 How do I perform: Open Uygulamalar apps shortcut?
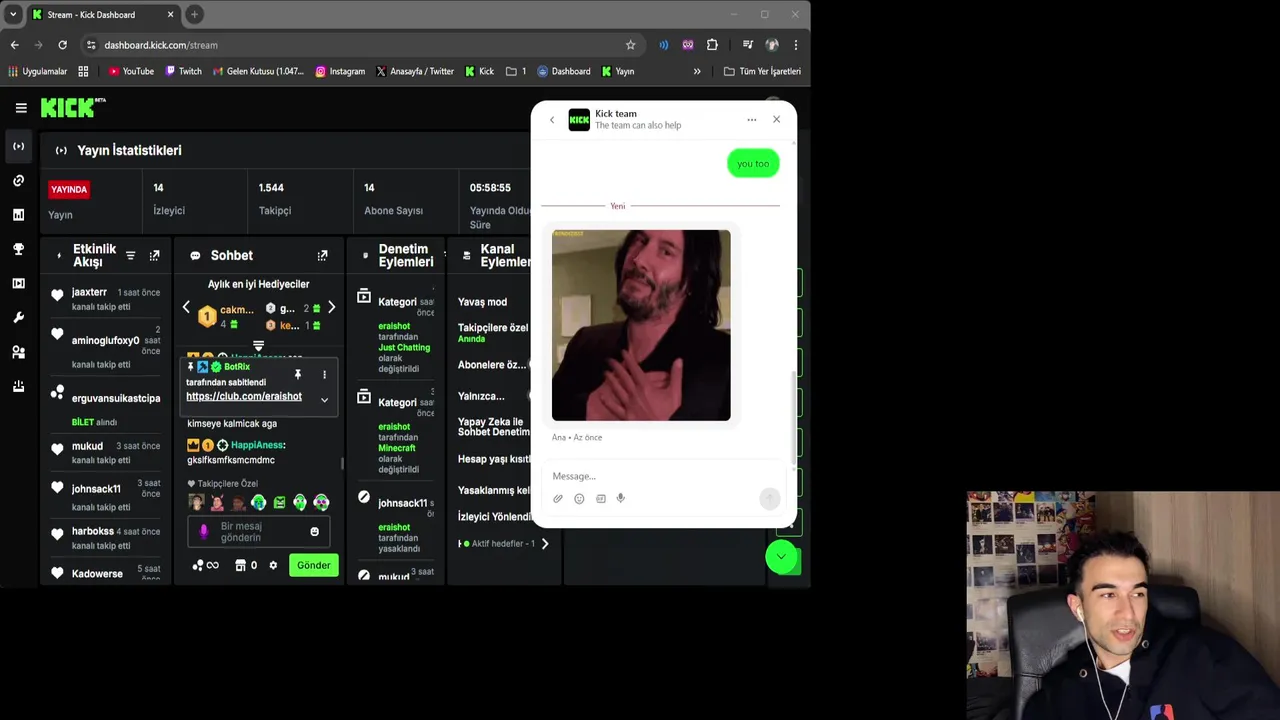(38, 72)
